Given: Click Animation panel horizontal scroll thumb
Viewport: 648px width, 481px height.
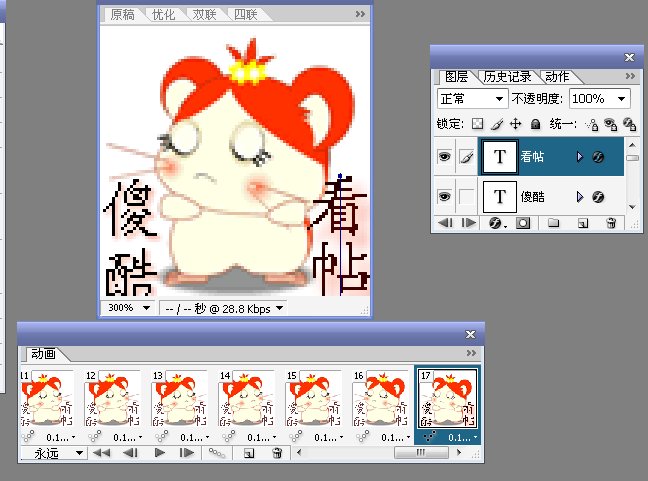Looking at the screenshot, I should coord(421,452).
